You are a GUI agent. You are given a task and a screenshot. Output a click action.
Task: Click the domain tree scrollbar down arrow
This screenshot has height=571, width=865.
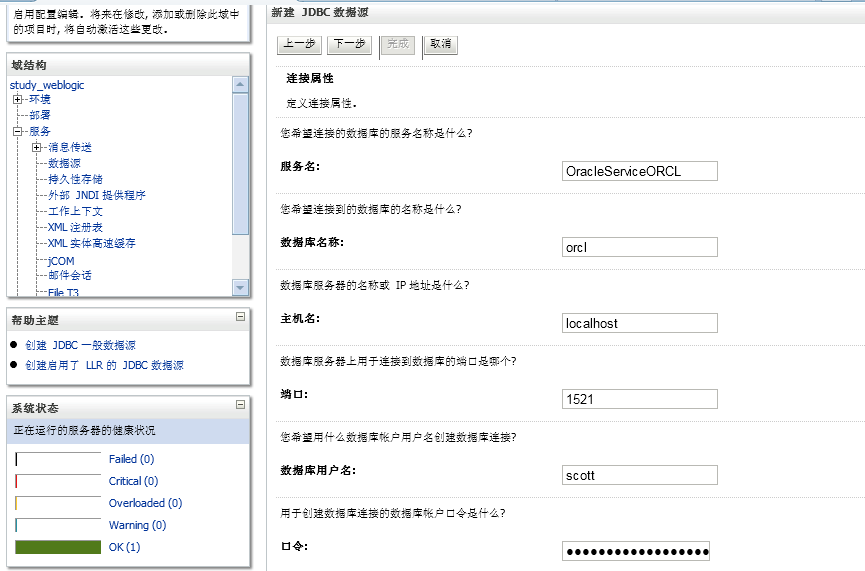pos(240,287)
